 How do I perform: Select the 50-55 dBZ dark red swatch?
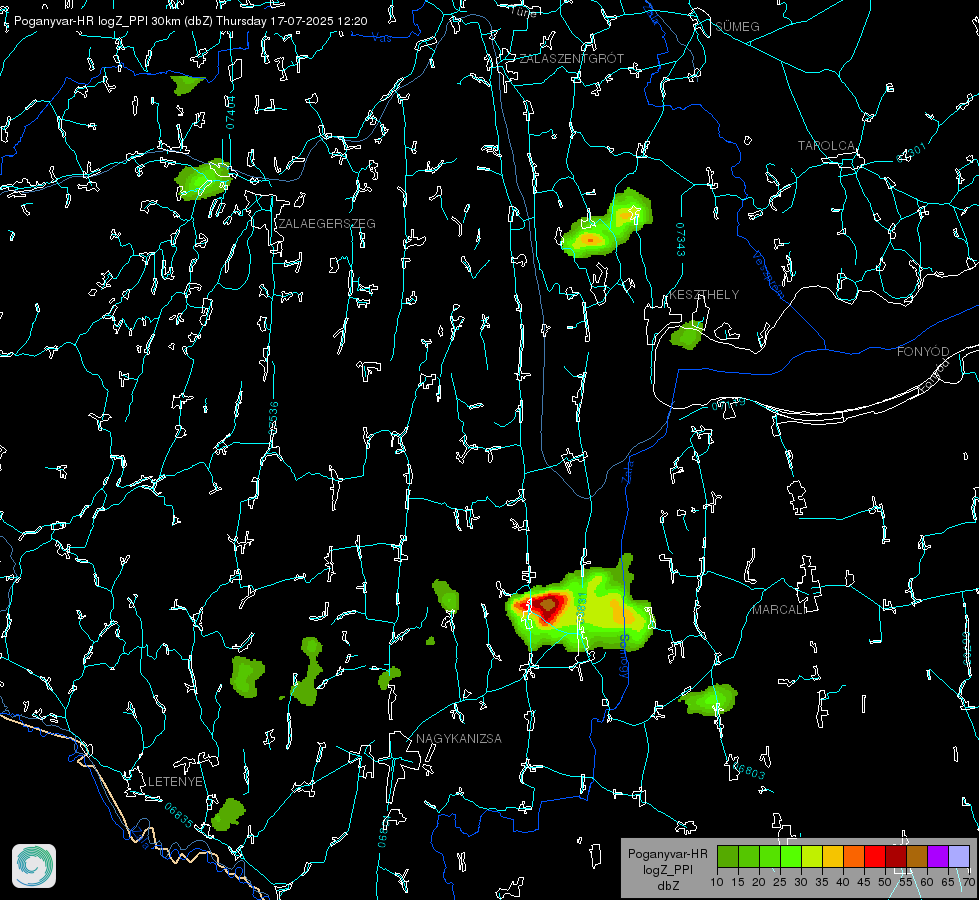point(896,856)
